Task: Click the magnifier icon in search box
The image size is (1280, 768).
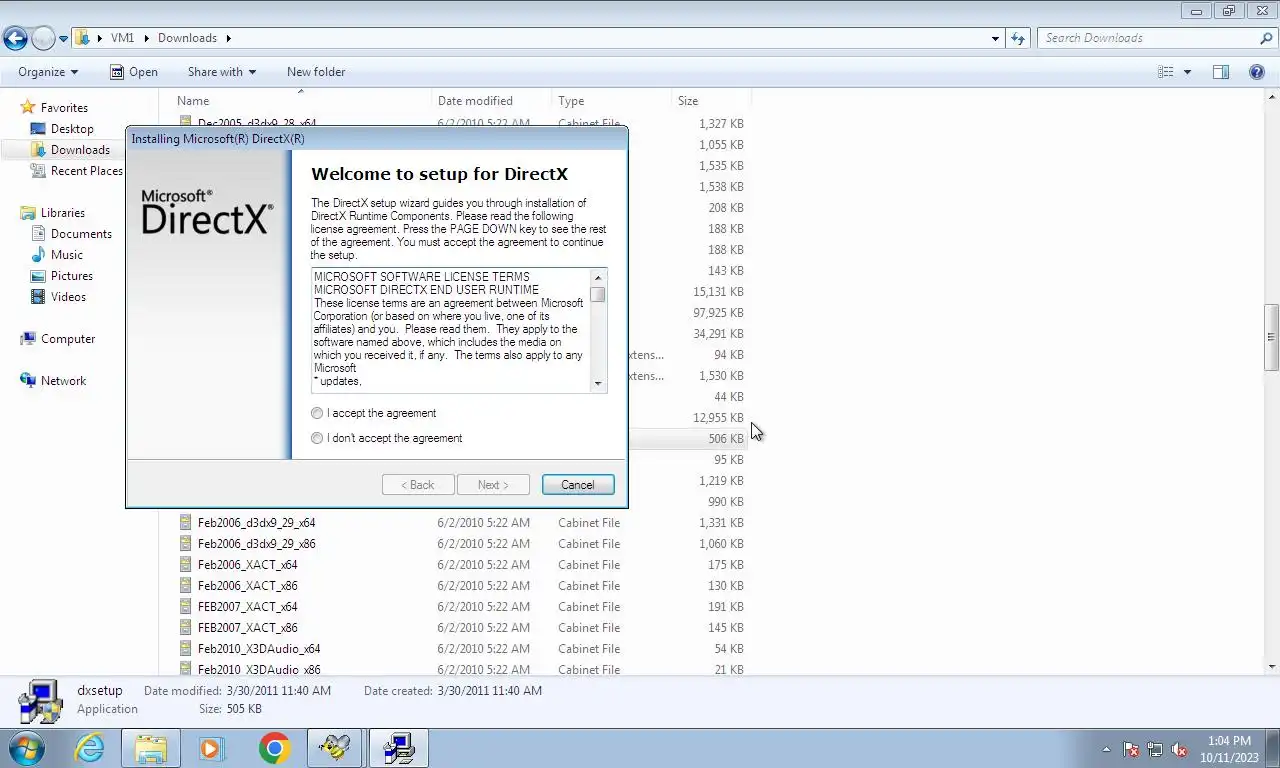Action: (1266, 38)
